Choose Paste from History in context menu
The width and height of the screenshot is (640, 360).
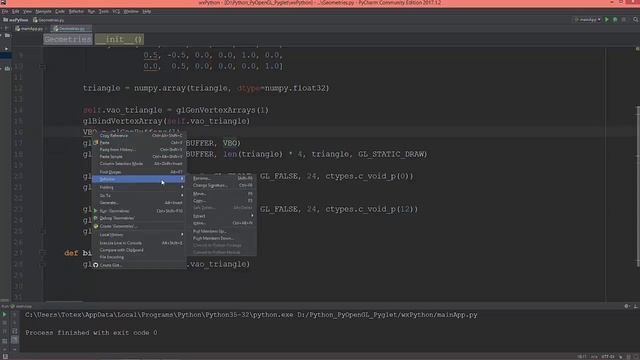coord(139,149)
